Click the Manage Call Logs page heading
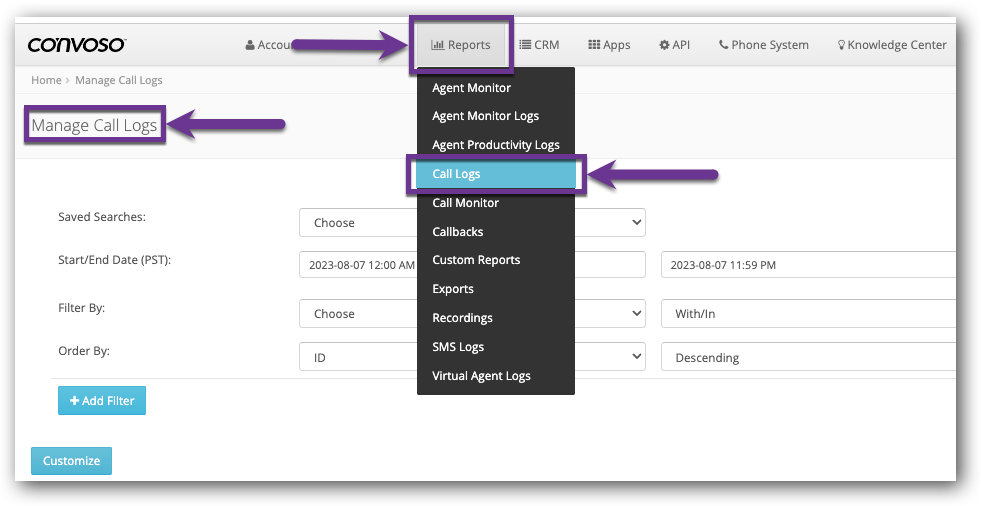This screenshot has height=506, width=981. [94, 125]
